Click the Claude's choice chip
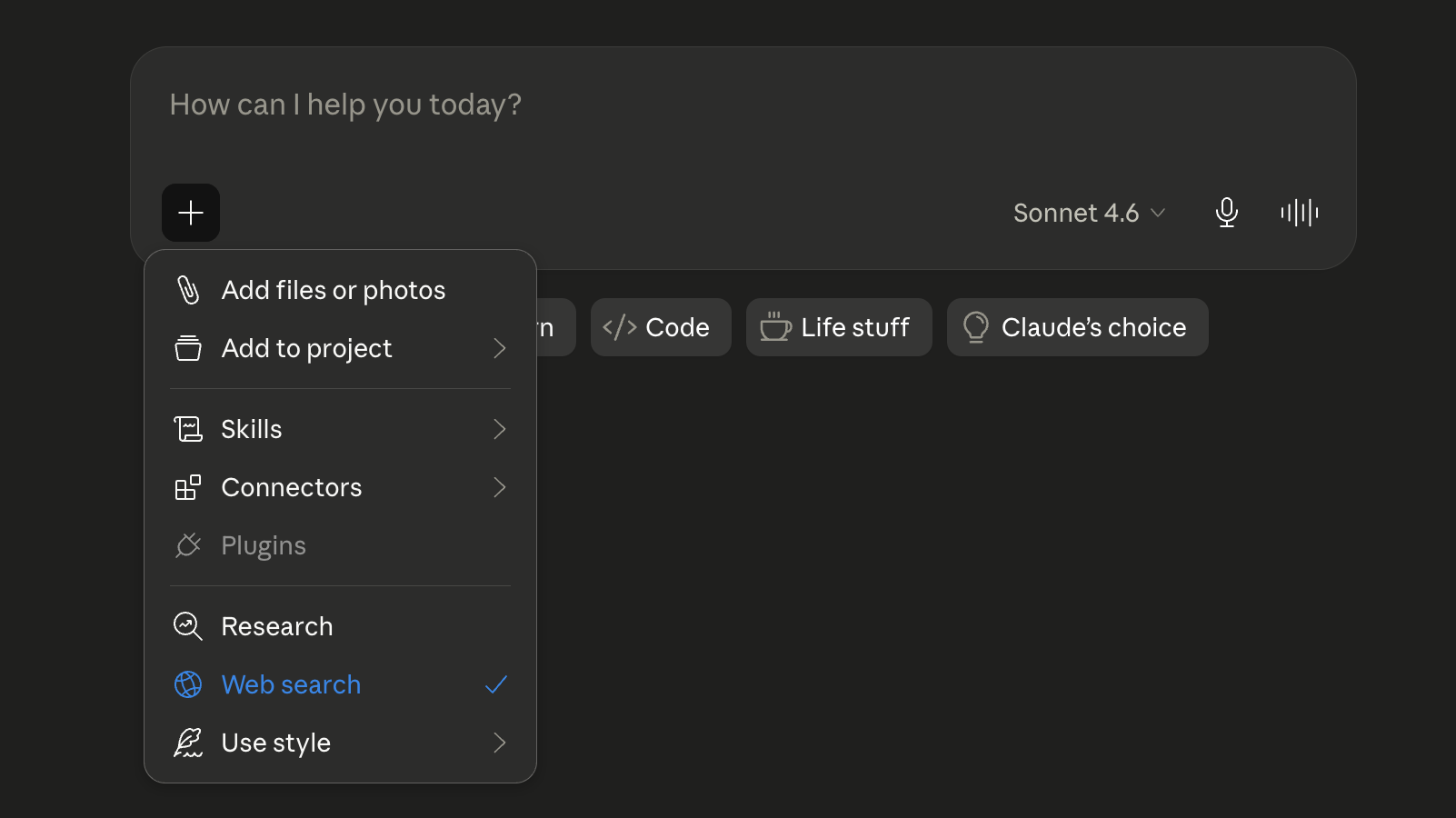The image size is (1456, 818). click(x=1078, y=327)
